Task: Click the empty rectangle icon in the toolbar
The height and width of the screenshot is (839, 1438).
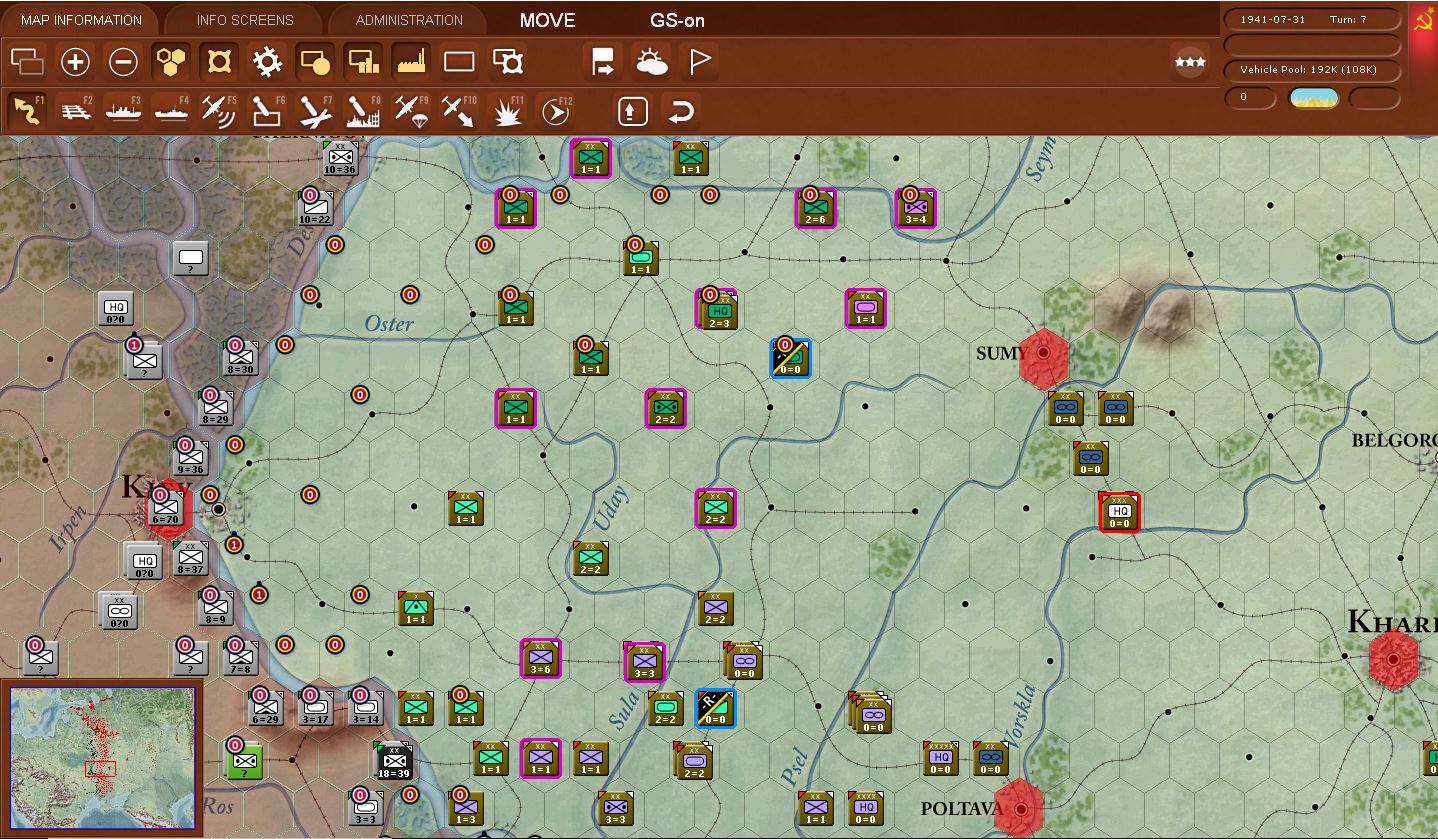Action: 459,62
